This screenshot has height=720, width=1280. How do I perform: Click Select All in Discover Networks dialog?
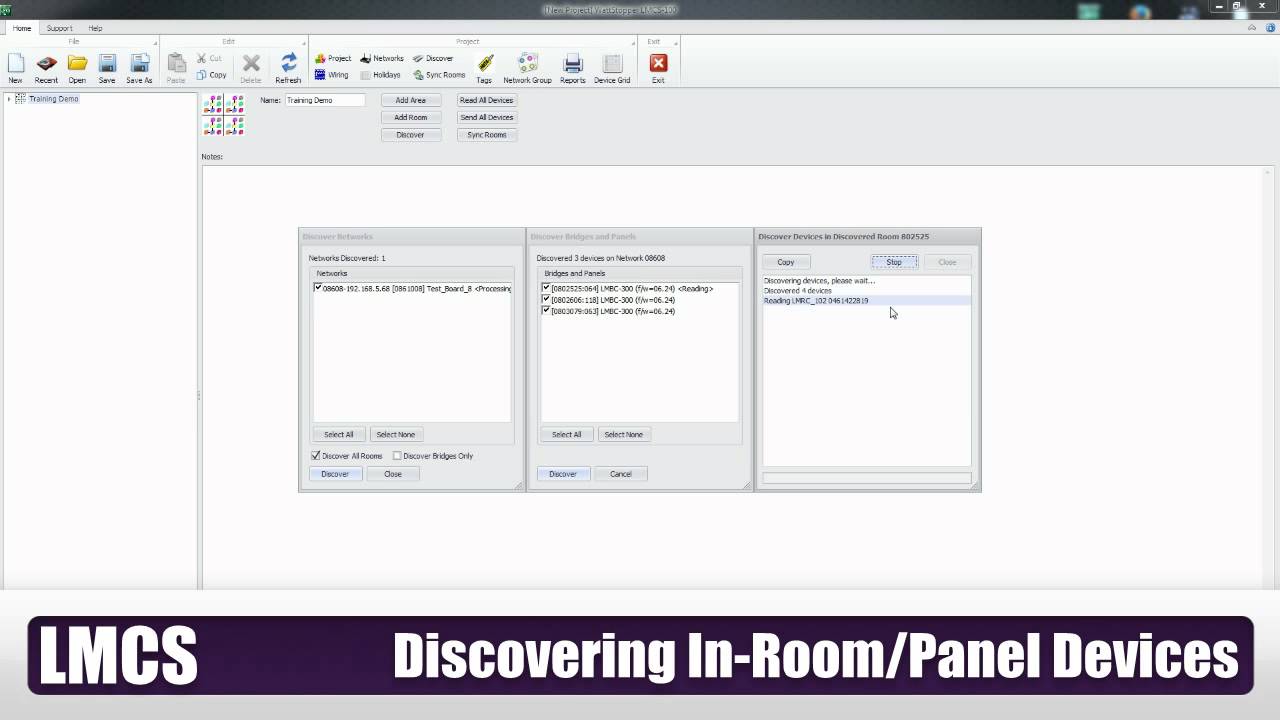tap(339, 434)
